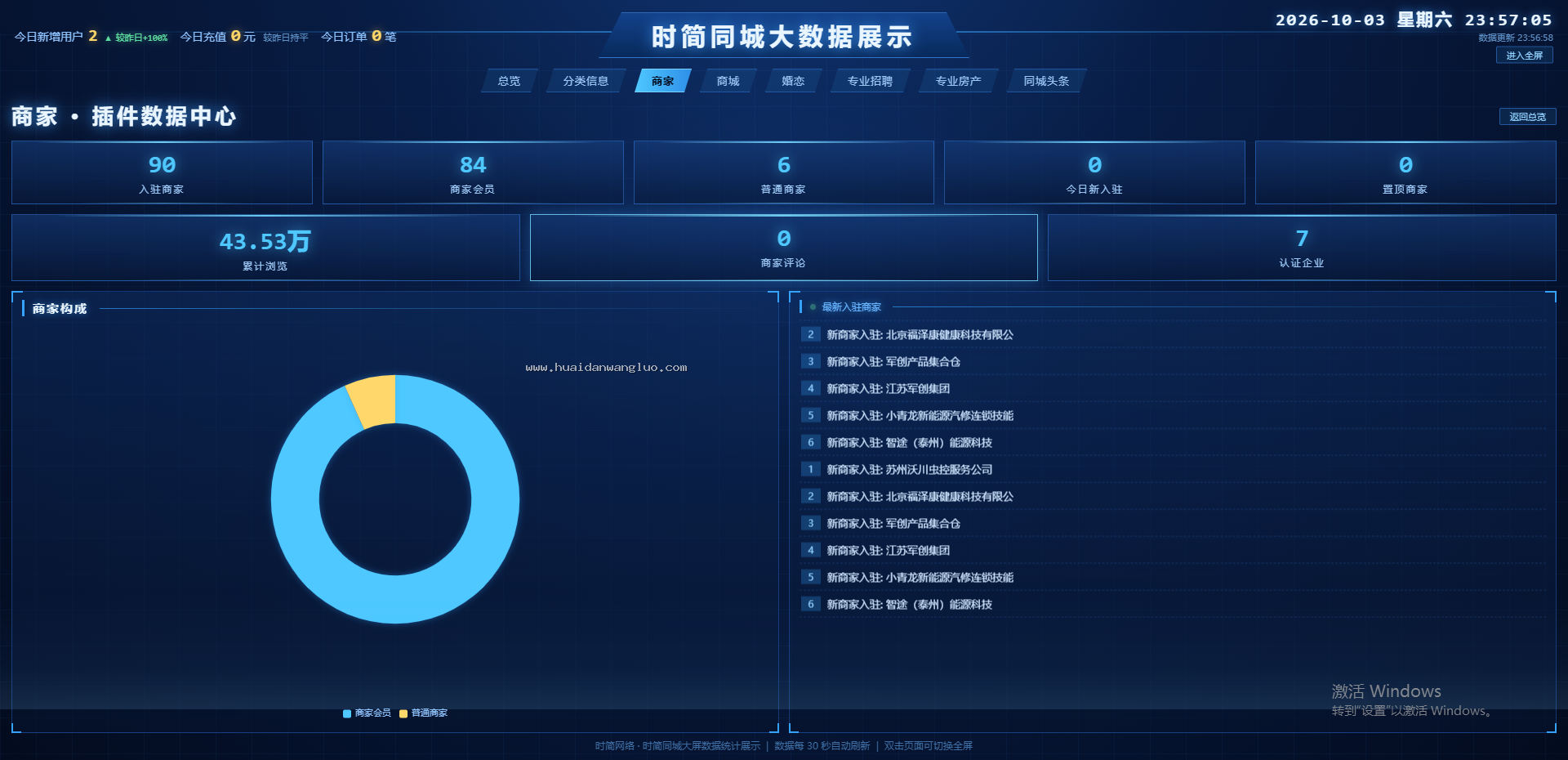
Task: Click the 置顶商家 stat card
Action: (1405, 172)
